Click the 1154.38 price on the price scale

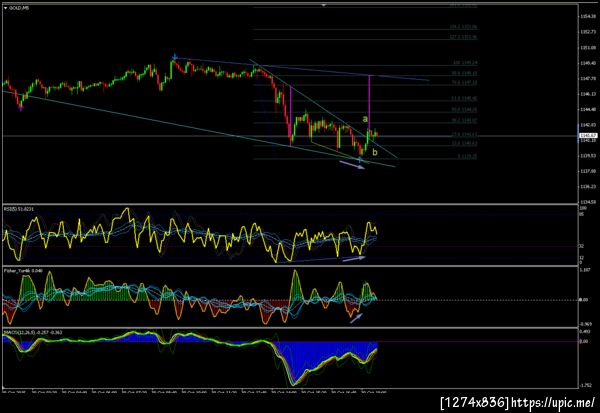point(587,16)
